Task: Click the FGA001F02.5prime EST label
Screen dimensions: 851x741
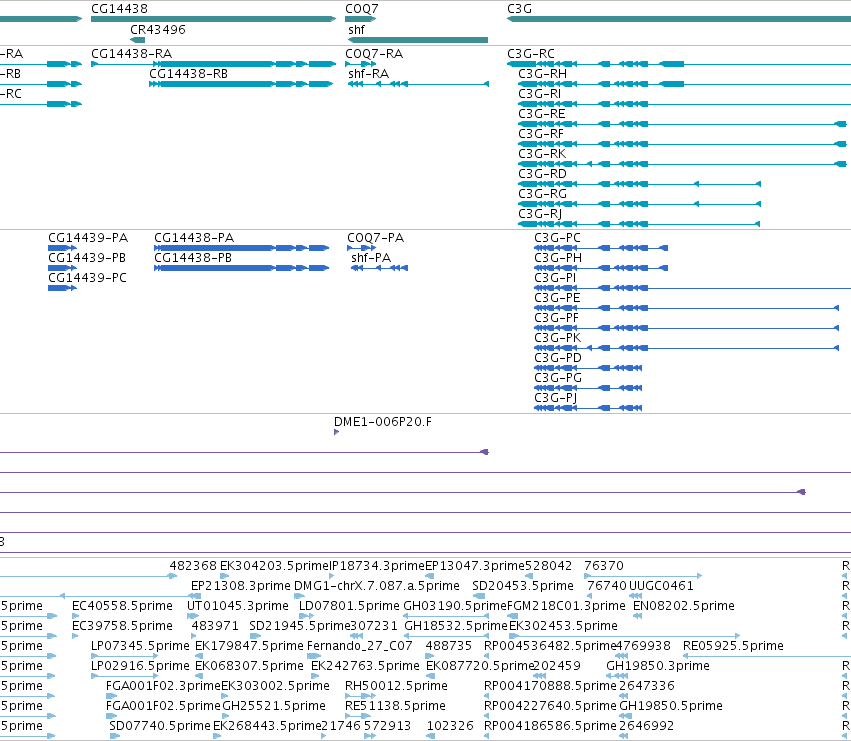Action: pos(163,706)
